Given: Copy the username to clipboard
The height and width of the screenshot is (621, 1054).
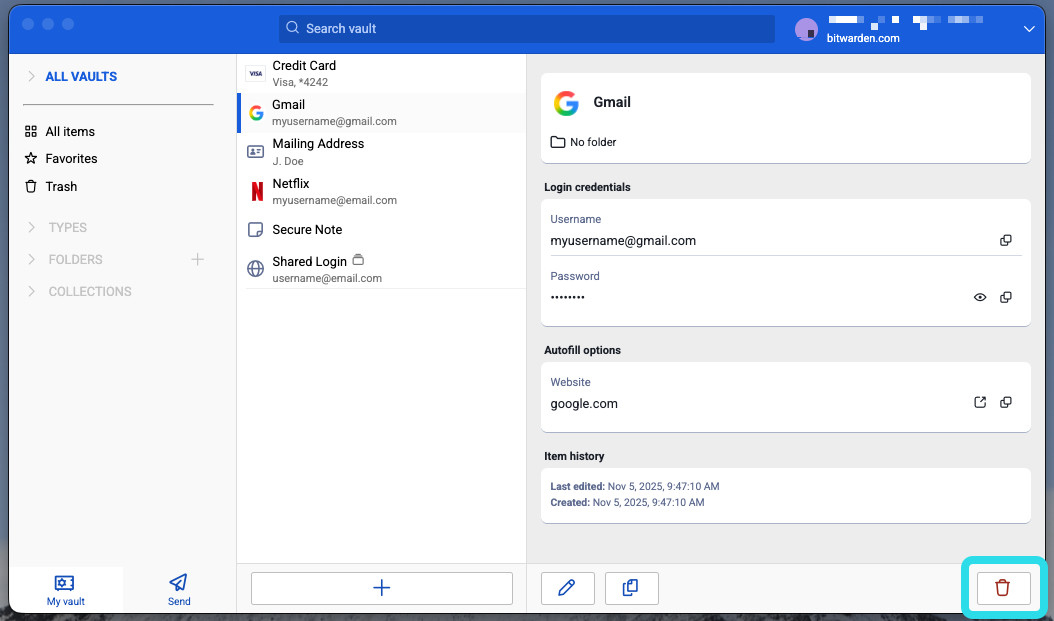Looking at the screenshot, I should coord(1006,241).
